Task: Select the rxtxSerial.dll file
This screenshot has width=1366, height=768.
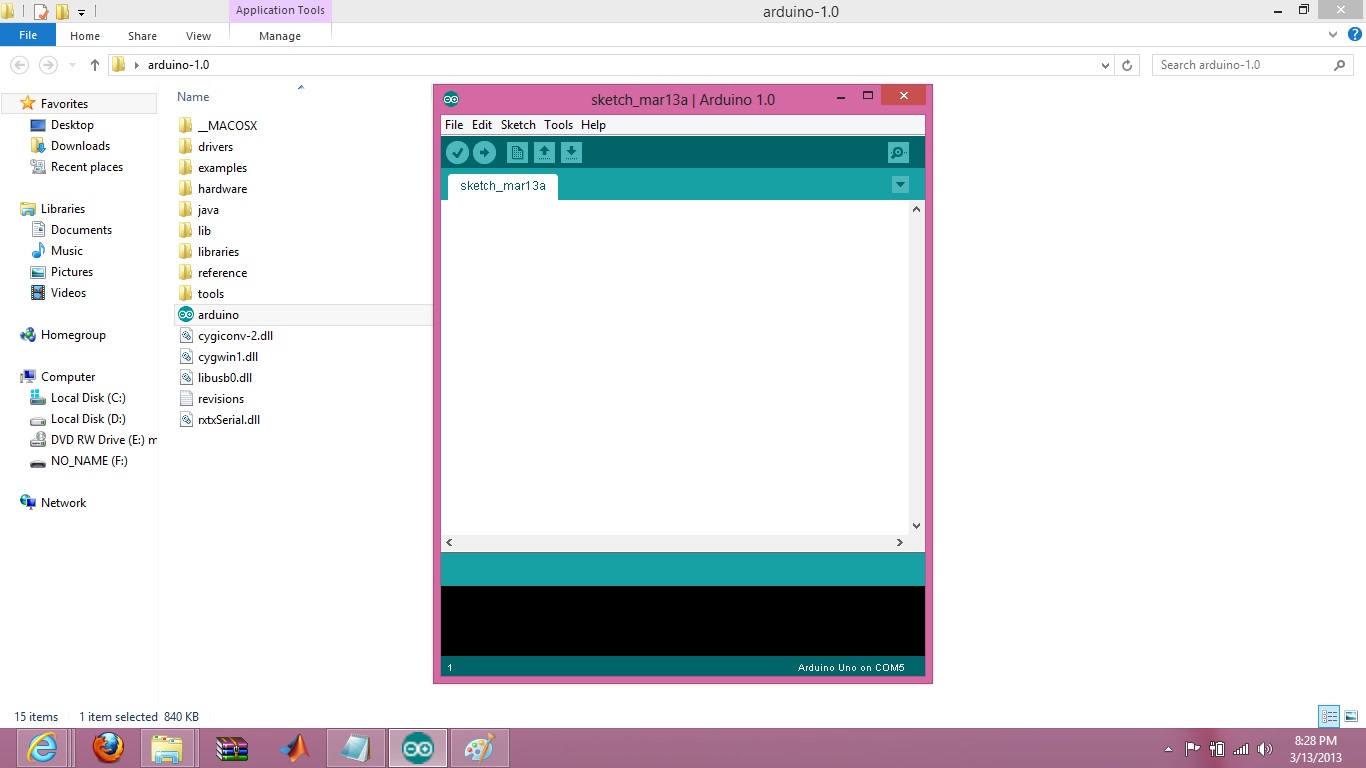Action: click(x=228, y=420)
